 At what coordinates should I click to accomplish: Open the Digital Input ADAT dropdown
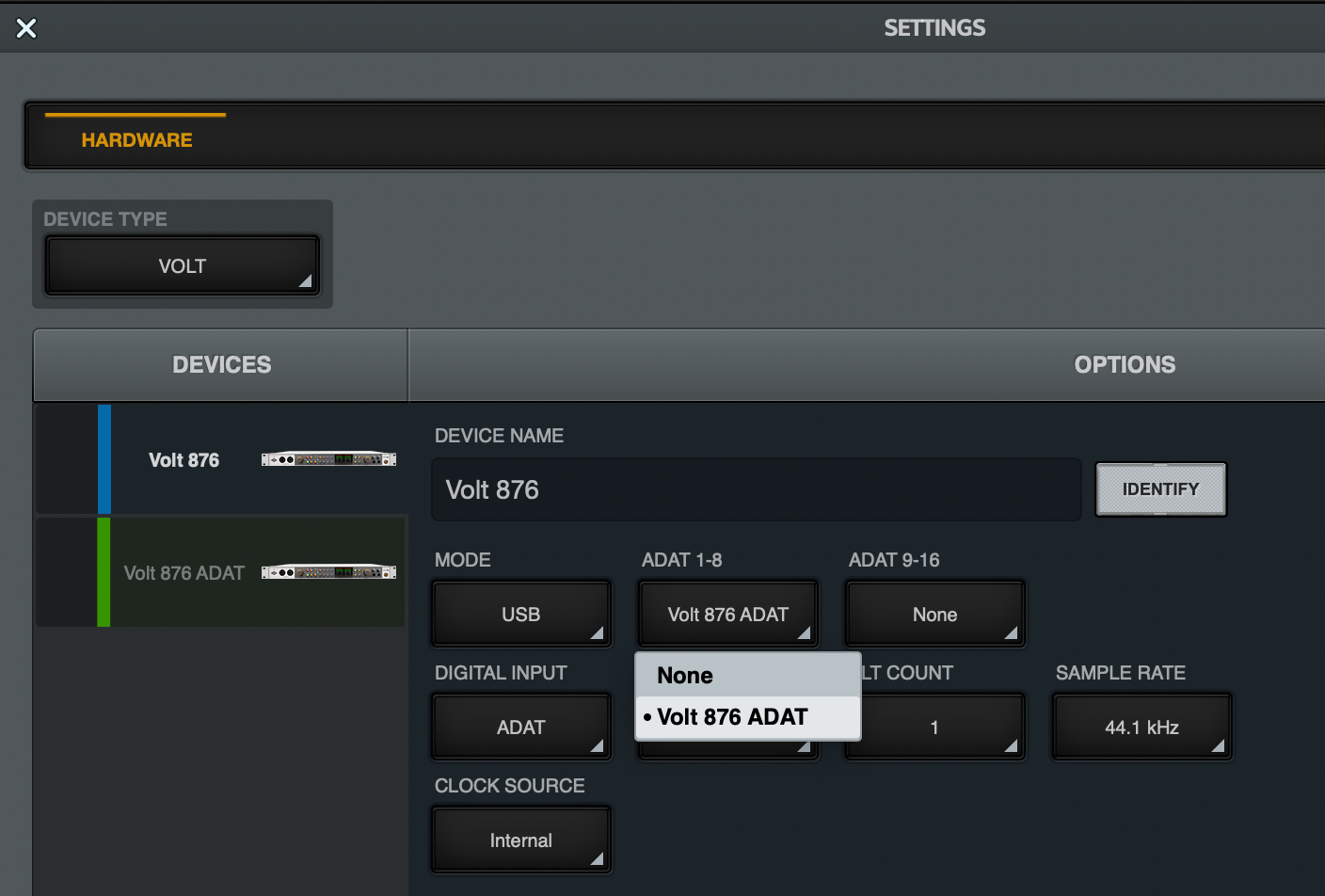tap(520, 728)
